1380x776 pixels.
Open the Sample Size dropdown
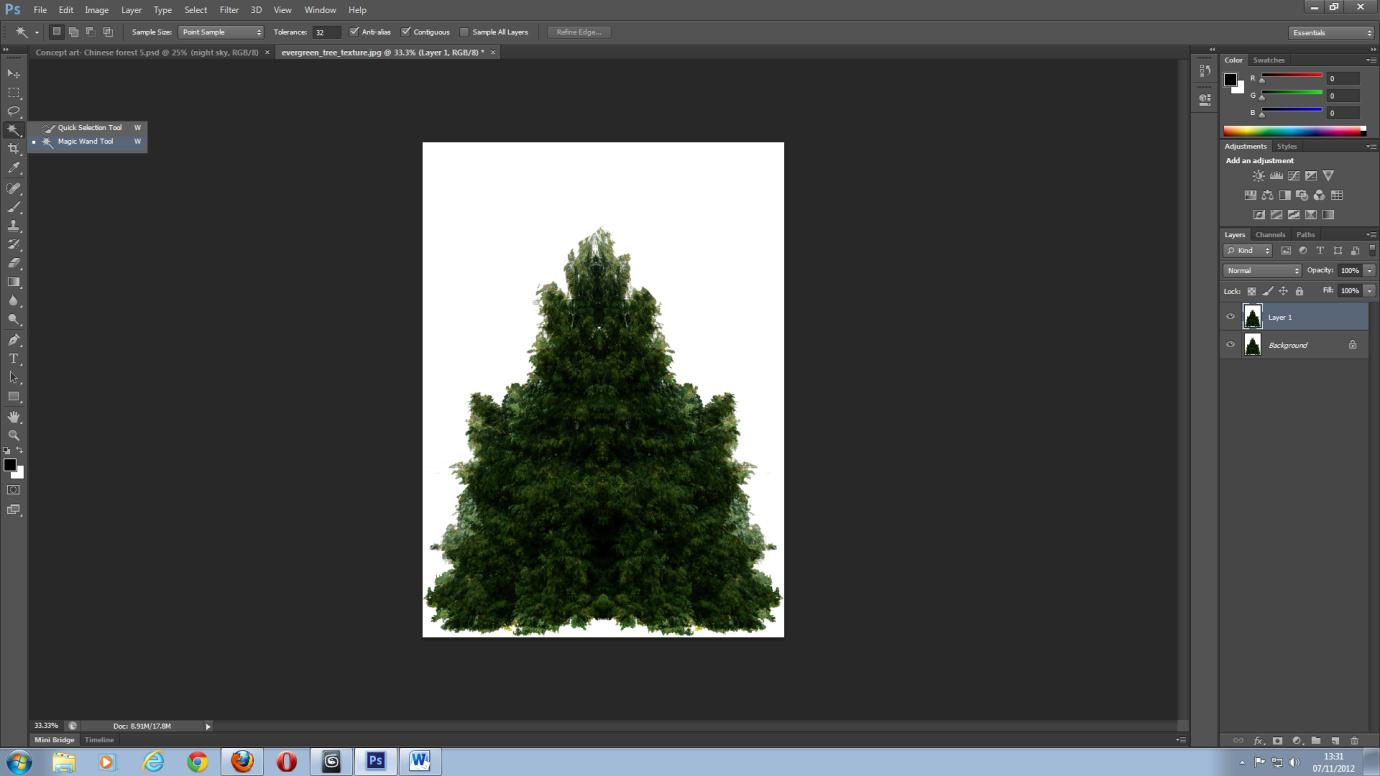[x=220, y=31]
